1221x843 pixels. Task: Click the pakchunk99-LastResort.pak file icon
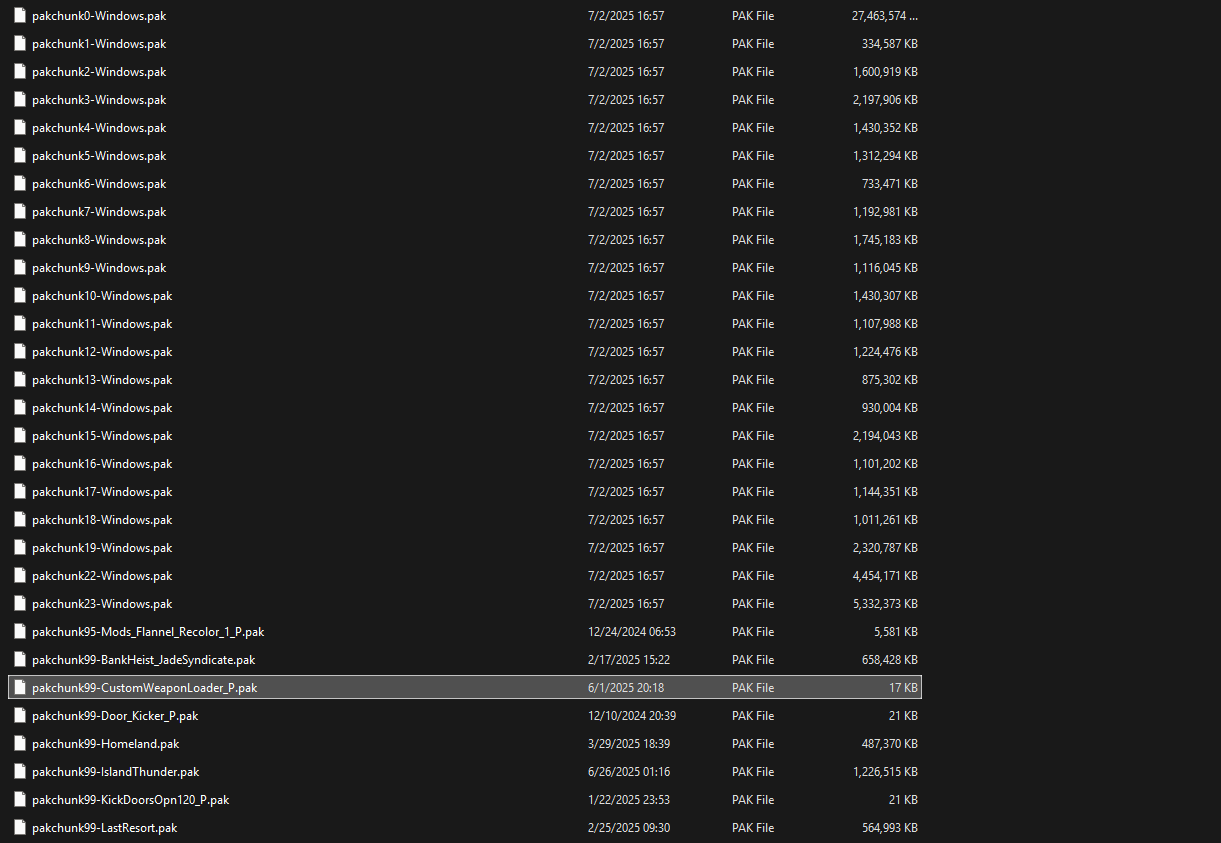click(19, 828)
